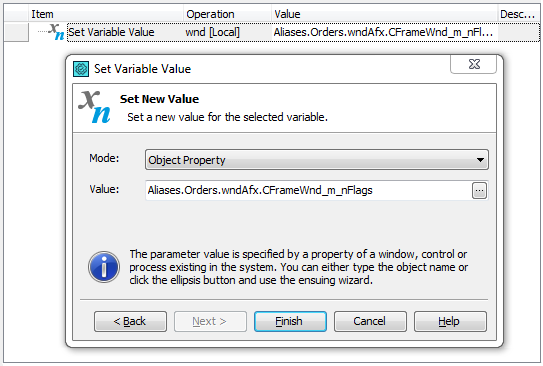The image size is (543, 366).
Task: Confirm with the Finish button
Action: click(x=290, y=322)
